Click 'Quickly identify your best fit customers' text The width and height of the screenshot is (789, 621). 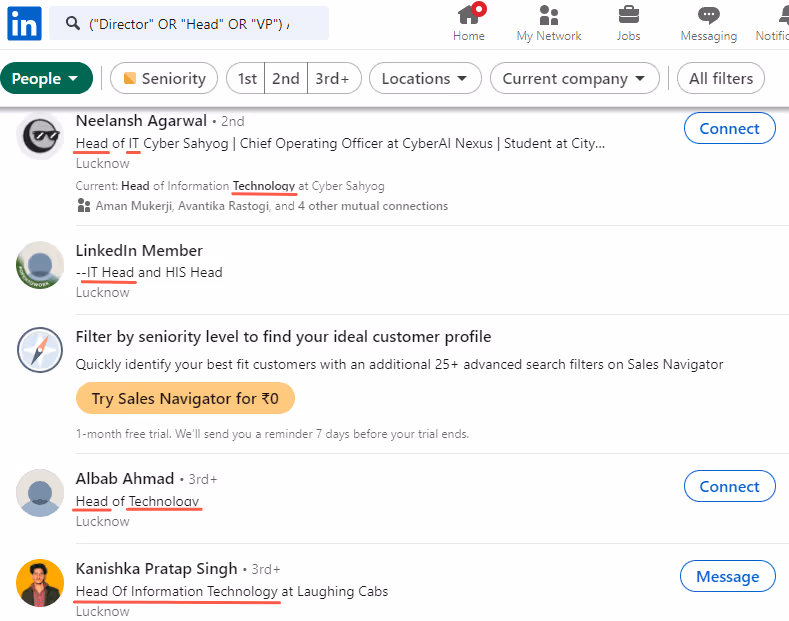coord(400,364)
